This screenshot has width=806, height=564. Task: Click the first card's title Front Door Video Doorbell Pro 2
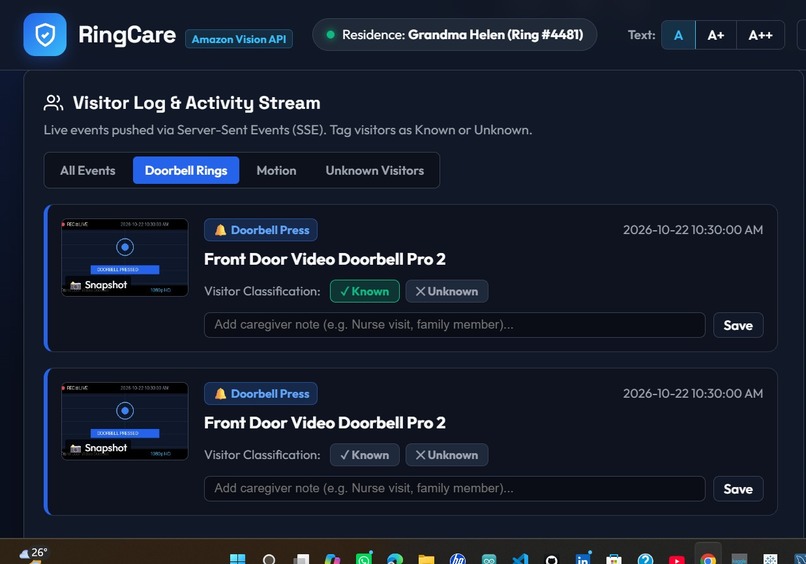(x=324, y=259)
